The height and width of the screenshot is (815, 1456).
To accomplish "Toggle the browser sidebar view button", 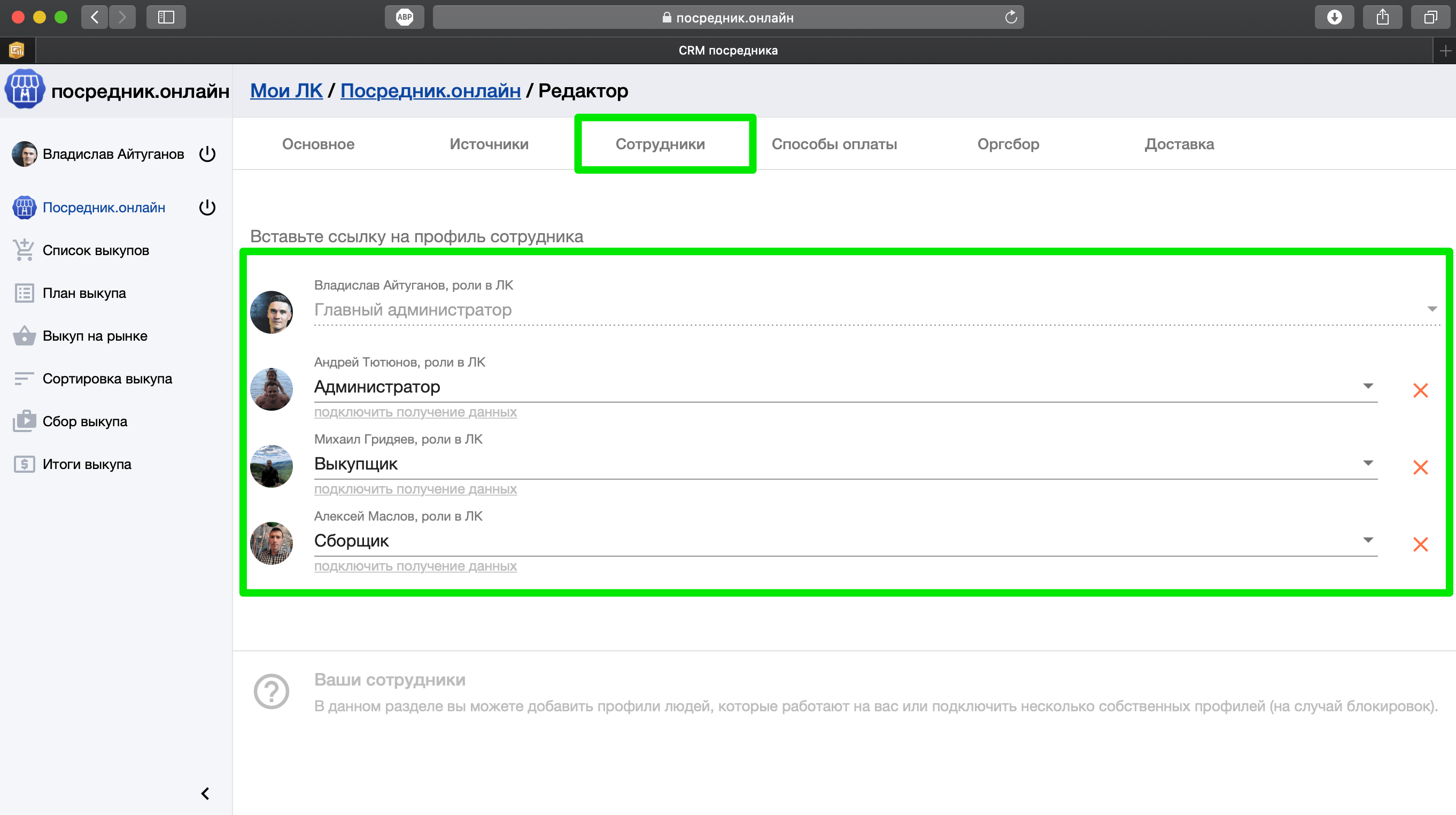I will [166, 17].
